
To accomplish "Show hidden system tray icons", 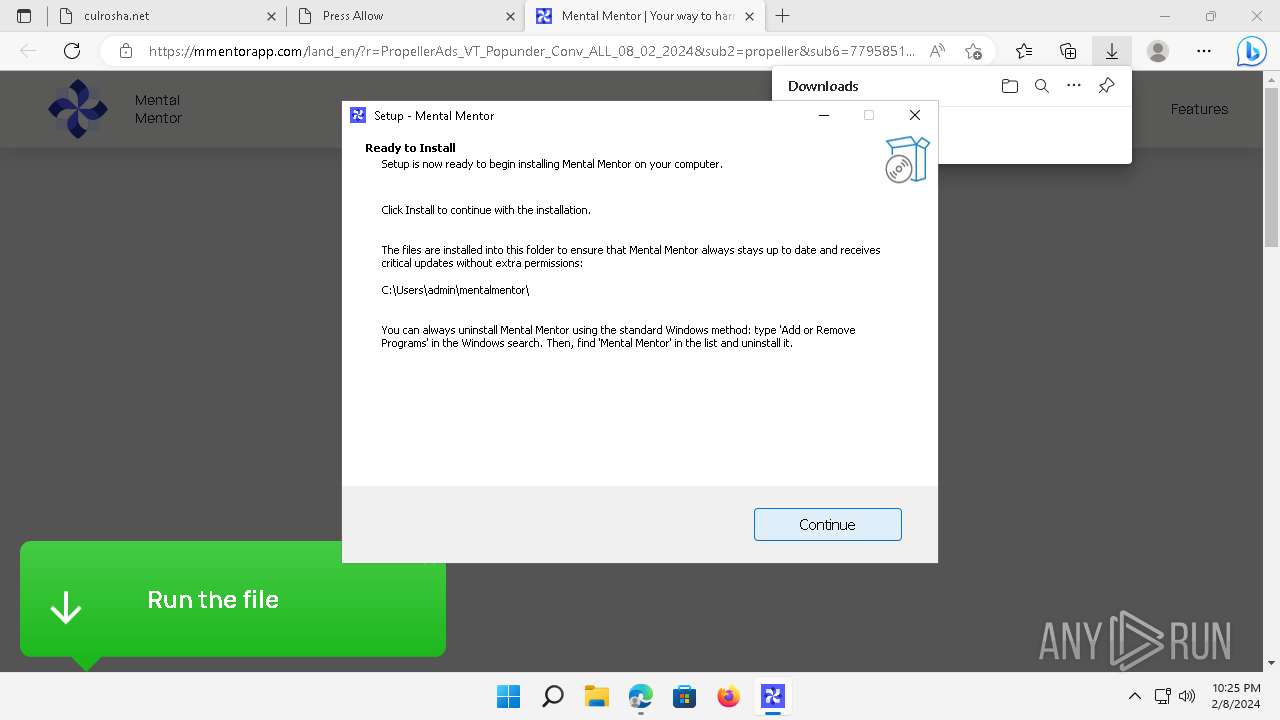I will pos(1134,696).
